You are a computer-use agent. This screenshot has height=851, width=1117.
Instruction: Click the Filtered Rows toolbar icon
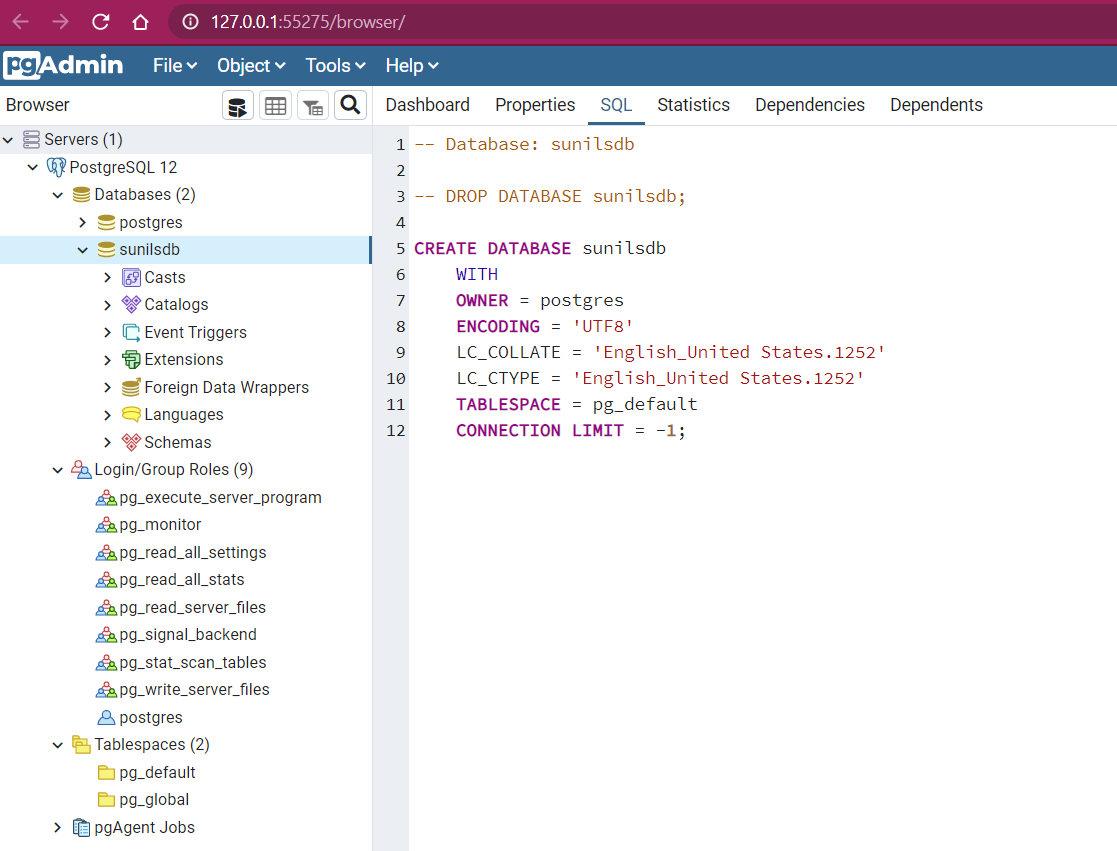pos(313,106)
